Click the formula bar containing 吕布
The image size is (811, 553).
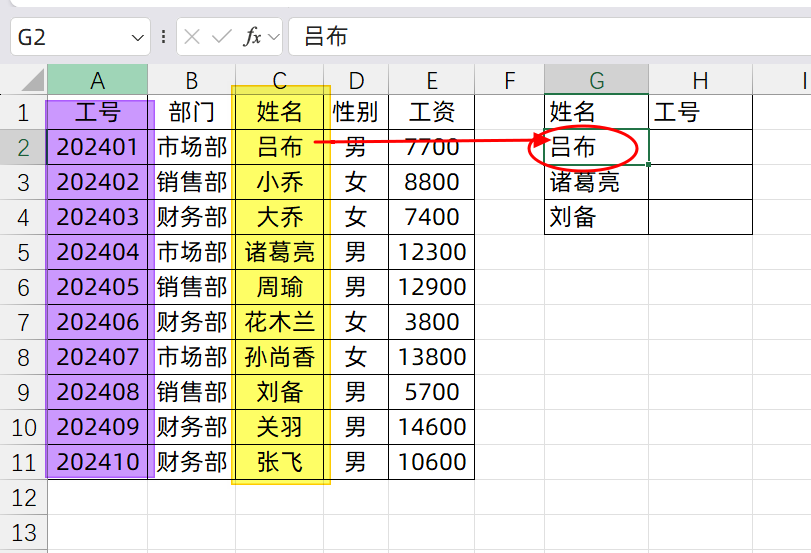click(x=549, y=37)
